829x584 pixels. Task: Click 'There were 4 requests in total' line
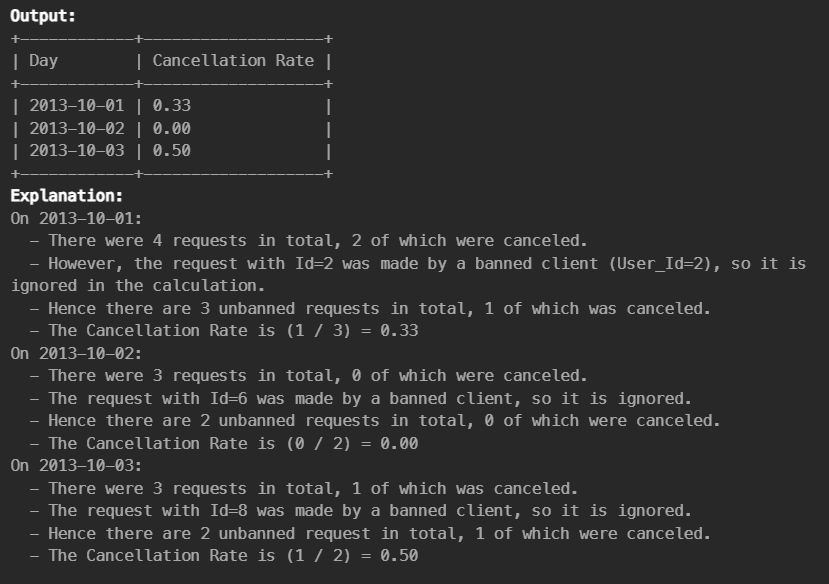(x=309, y=241)
